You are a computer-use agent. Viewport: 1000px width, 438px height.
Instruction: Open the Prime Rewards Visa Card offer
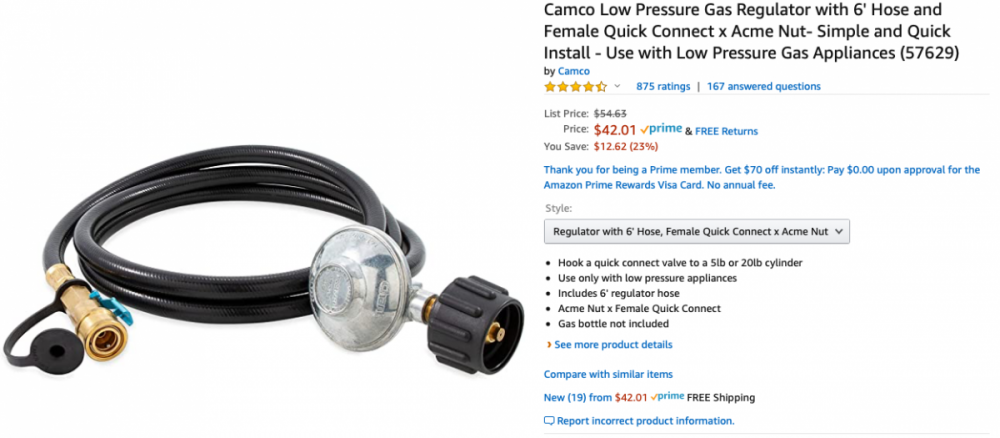coord(761,178)
